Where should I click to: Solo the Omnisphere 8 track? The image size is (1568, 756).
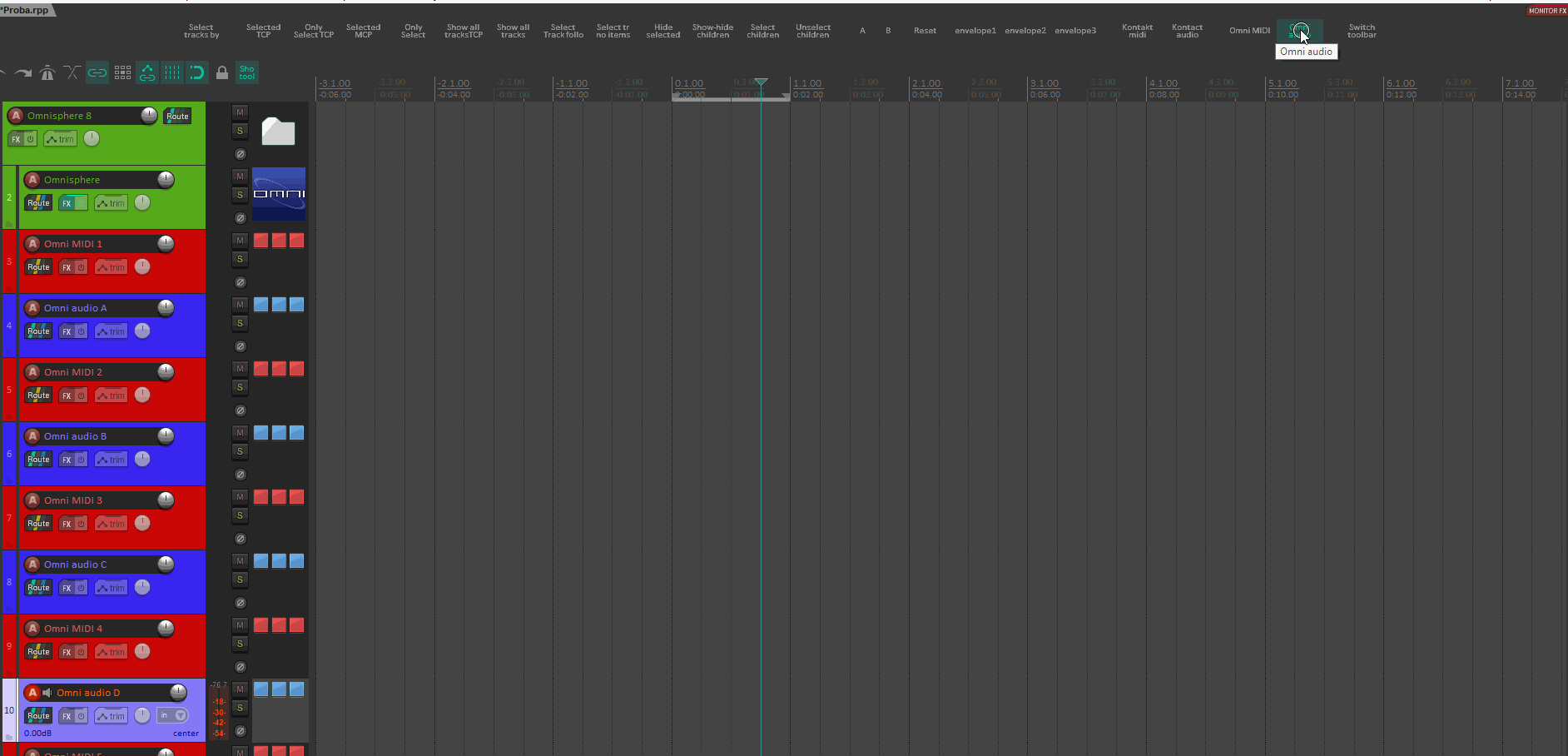click(240, 131)
